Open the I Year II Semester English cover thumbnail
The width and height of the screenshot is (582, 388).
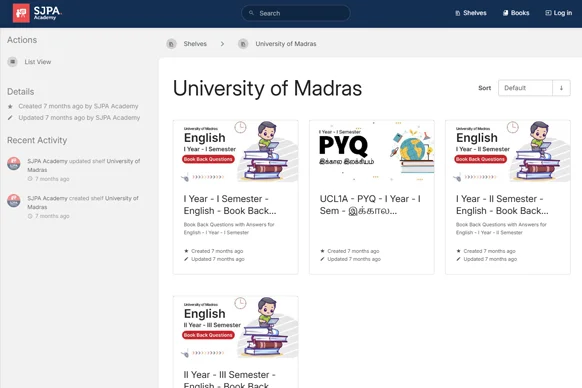[508, 151]
